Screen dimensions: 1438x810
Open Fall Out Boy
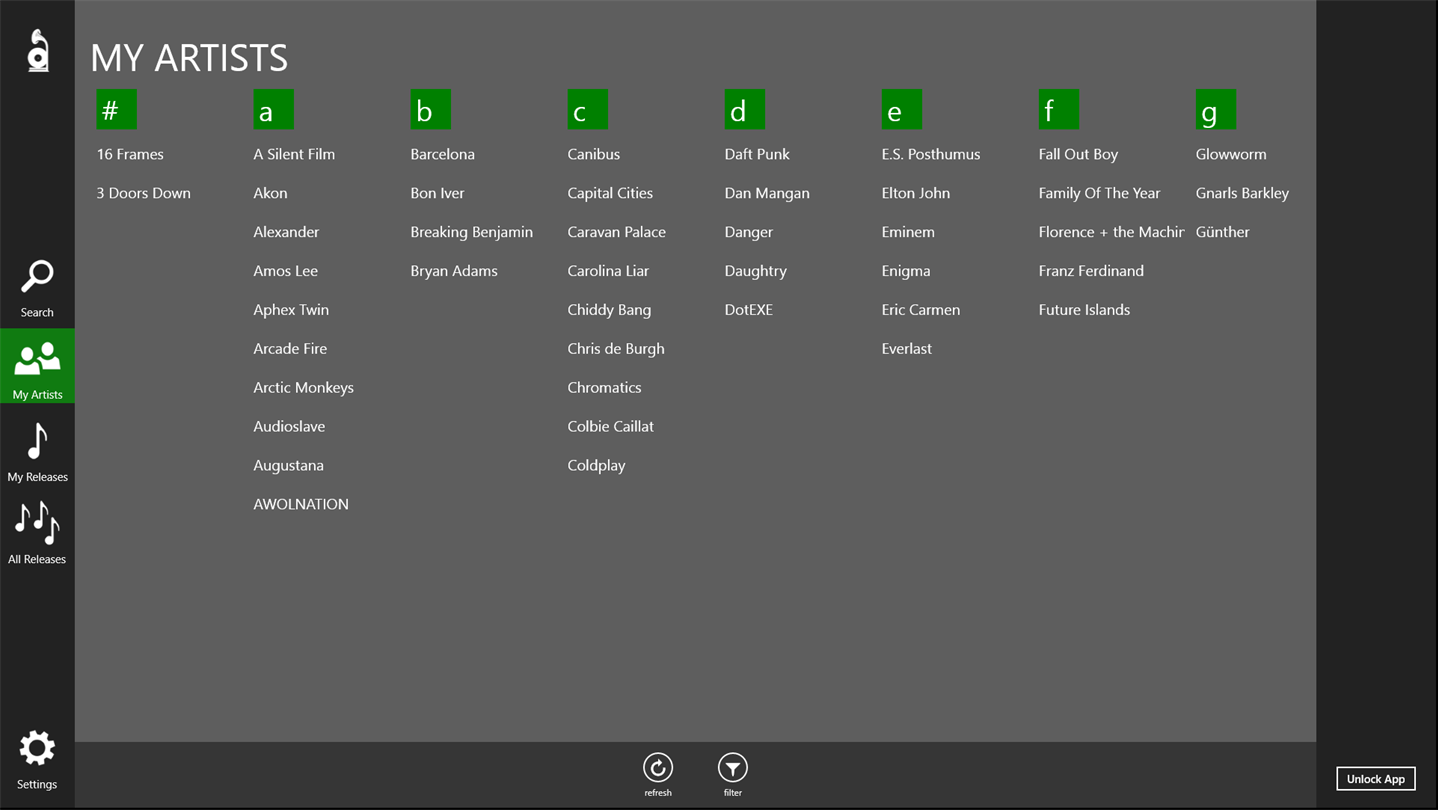point(1078,154)
